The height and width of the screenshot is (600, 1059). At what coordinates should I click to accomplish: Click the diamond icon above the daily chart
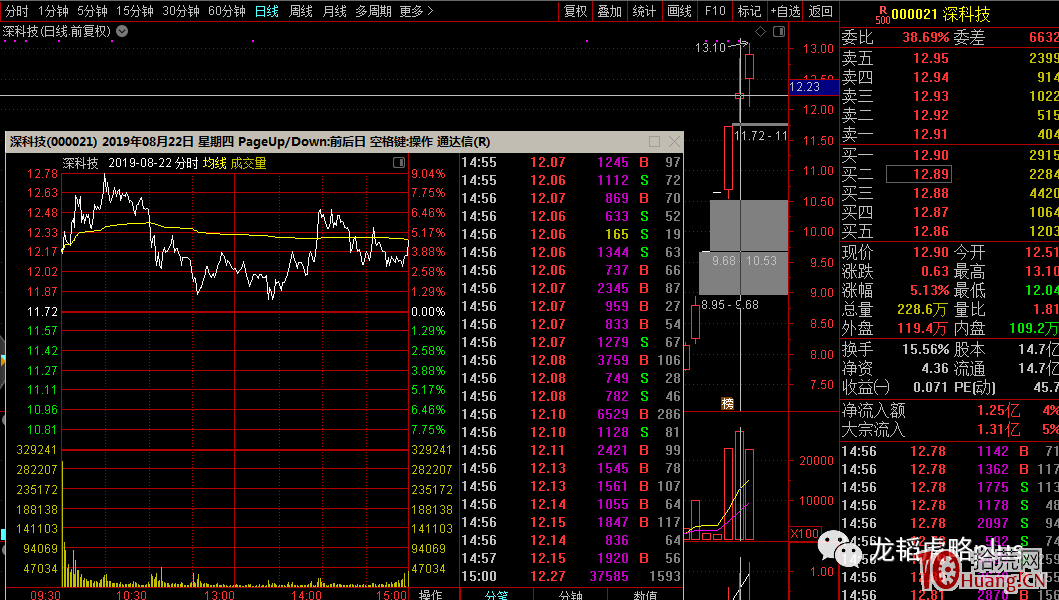(x=760, y=31)
